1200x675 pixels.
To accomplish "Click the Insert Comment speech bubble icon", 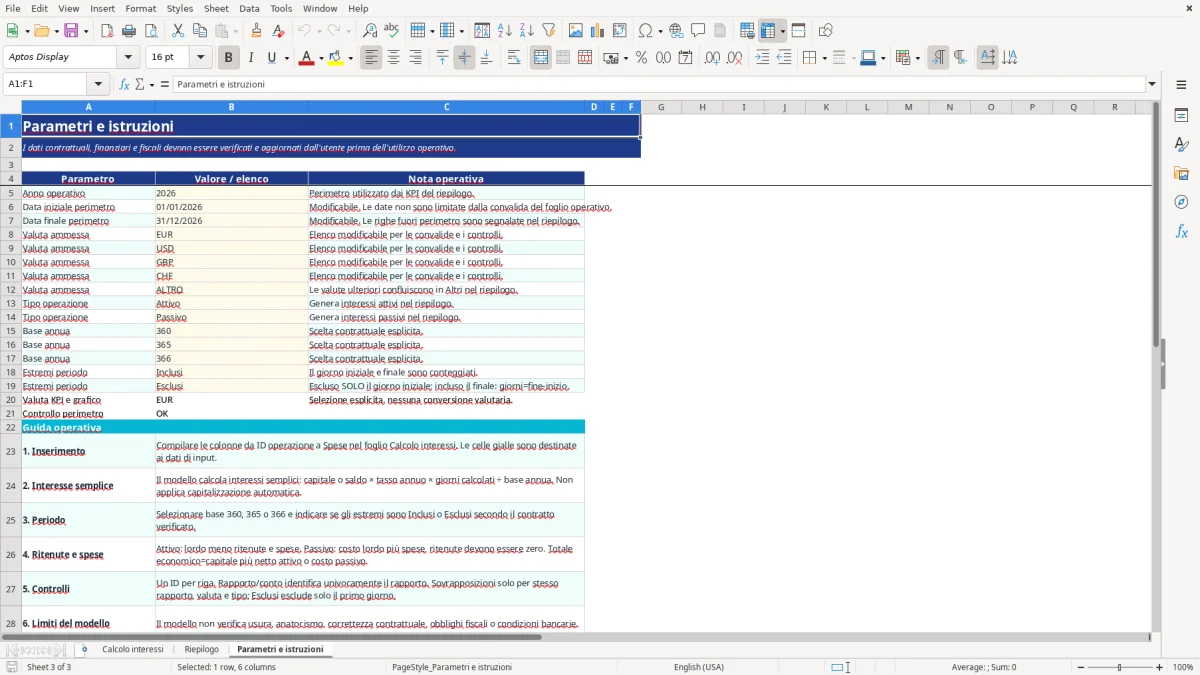I will [698, 31].
